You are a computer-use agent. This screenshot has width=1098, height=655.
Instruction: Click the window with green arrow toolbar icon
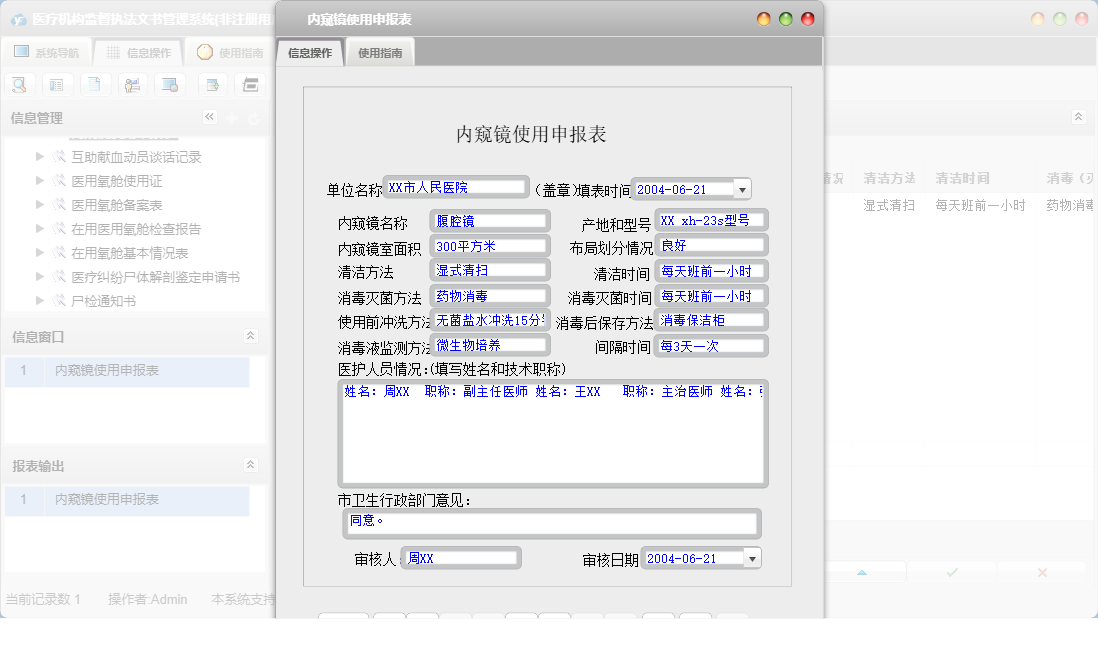tap(212, 85)
